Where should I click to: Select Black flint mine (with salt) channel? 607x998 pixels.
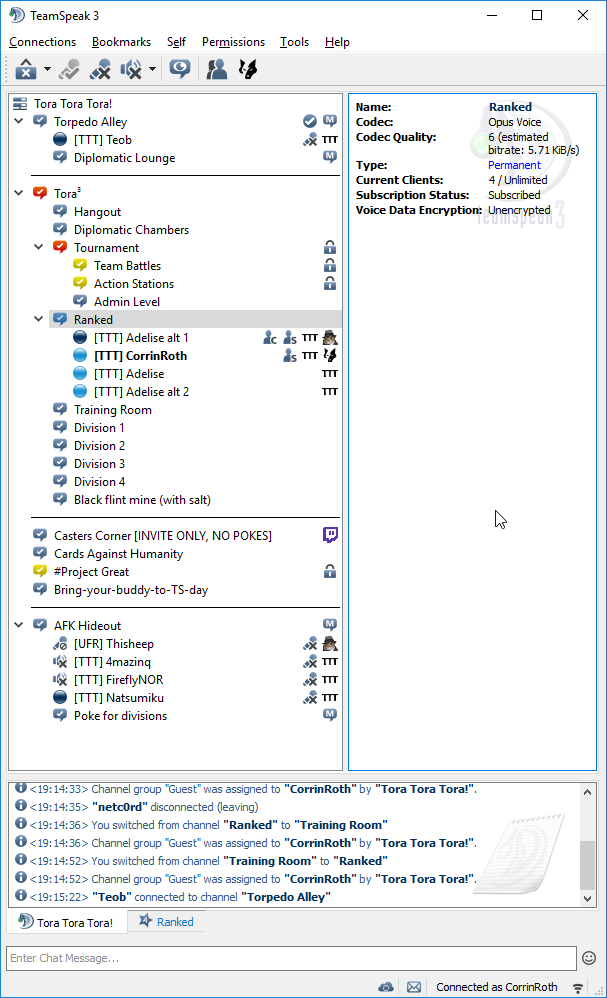point(142,500)
